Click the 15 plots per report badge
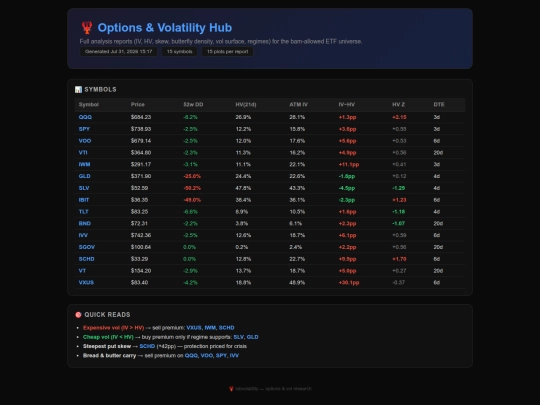 click(x=227, y=52)
